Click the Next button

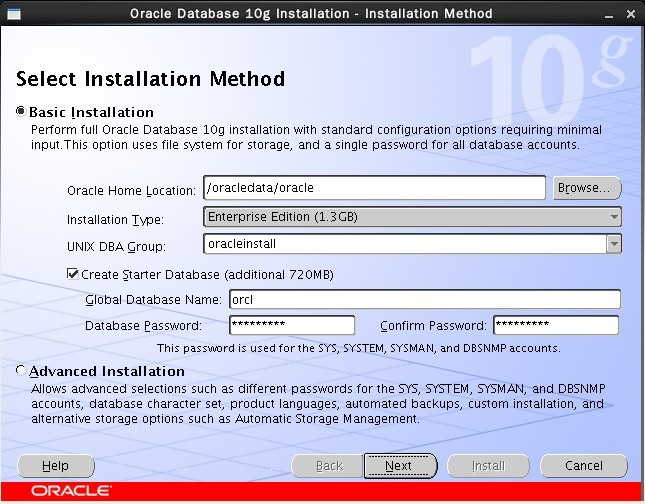coord(400,466)
